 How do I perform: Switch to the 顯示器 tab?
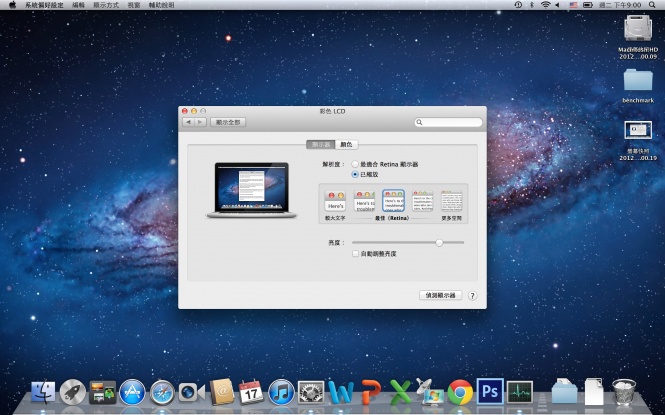[x=321, y=145]
